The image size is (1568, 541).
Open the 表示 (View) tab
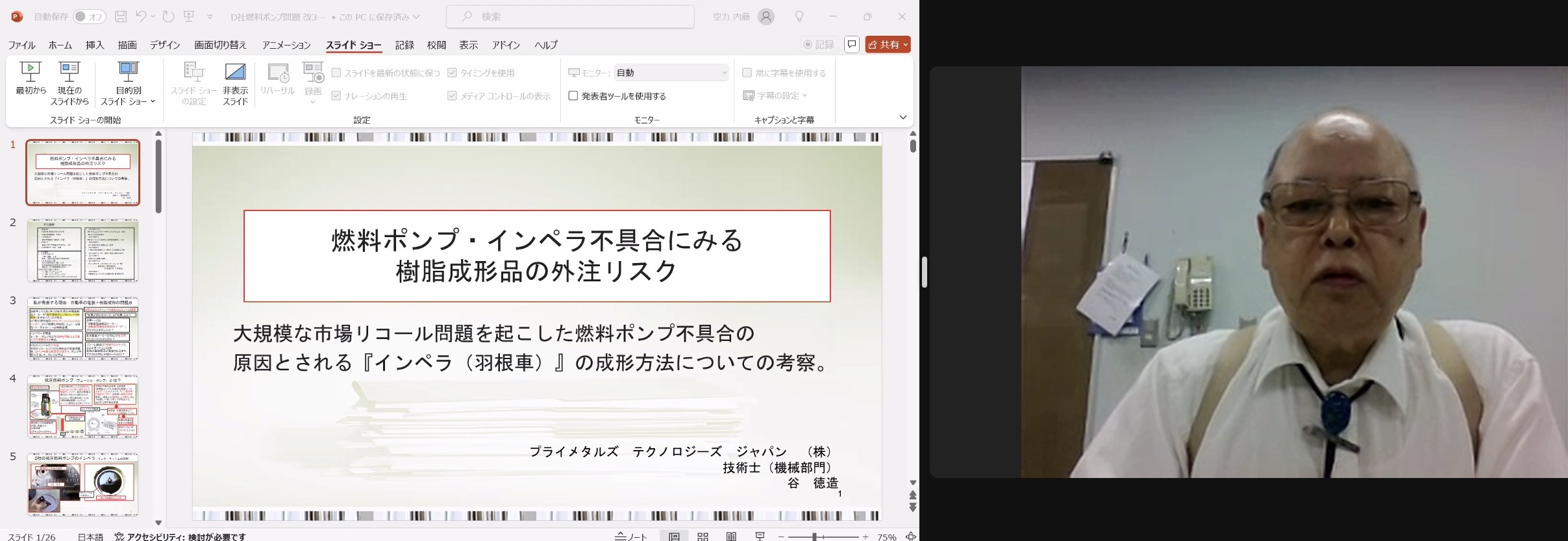(x=468, y=45)
